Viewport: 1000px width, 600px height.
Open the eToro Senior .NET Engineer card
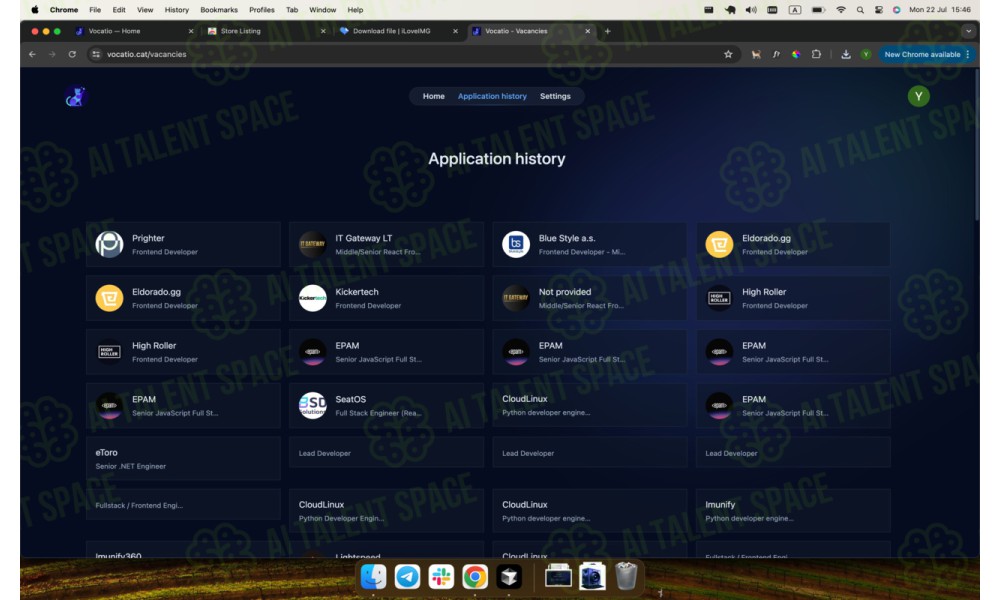[183, 458]
